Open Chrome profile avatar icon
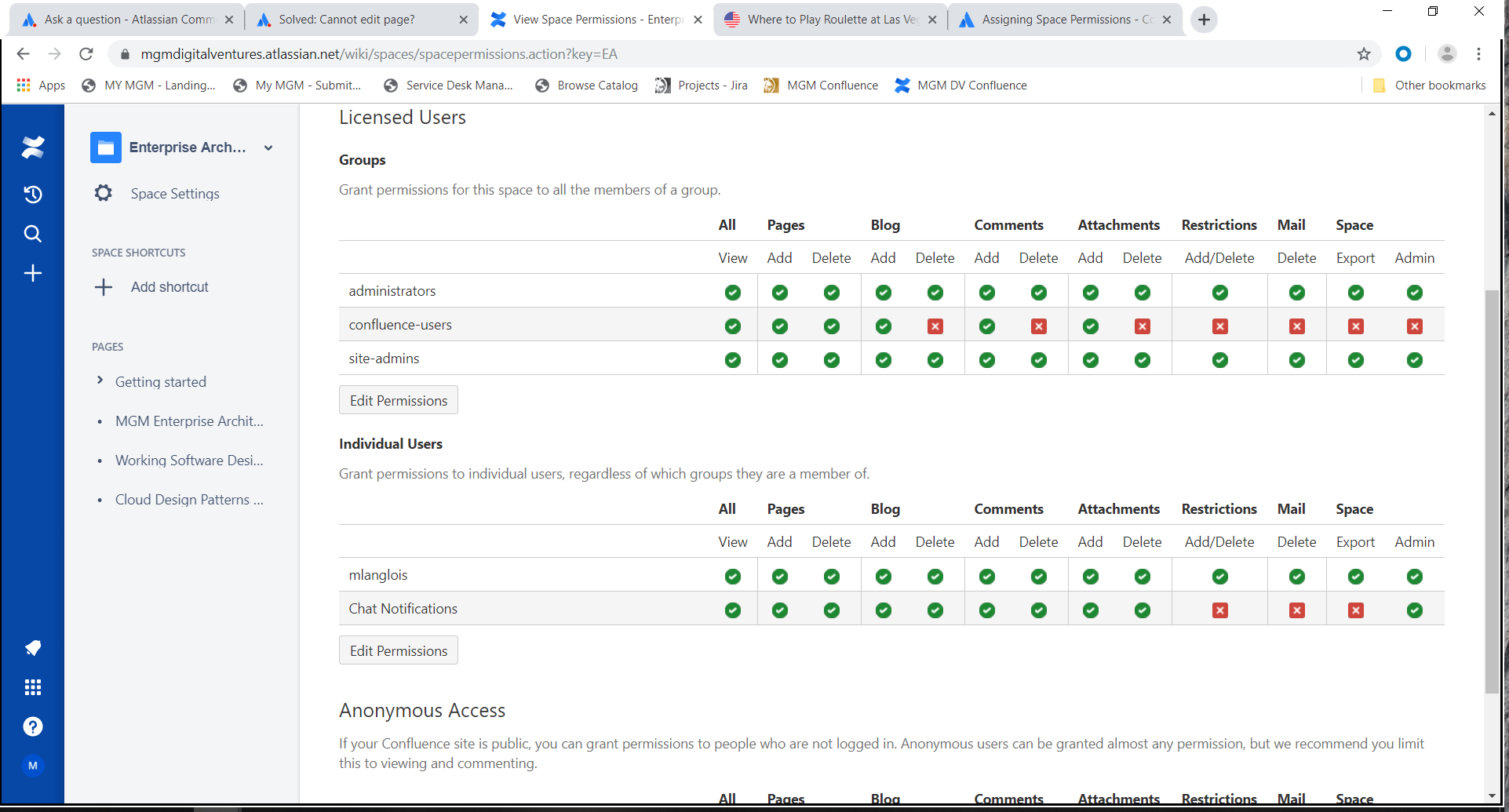 (1447, 53)
